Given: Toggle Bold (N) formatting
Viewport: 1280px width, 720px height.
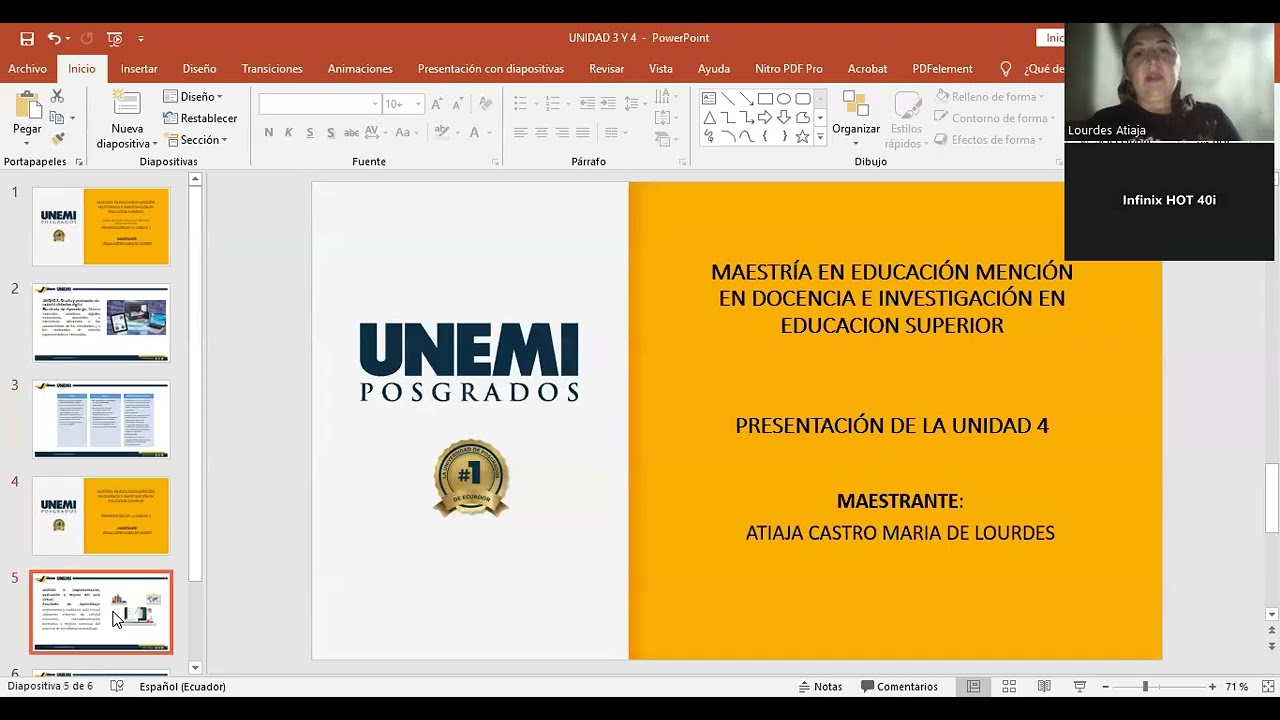Looking at the screenshot, I should [268, 132].
